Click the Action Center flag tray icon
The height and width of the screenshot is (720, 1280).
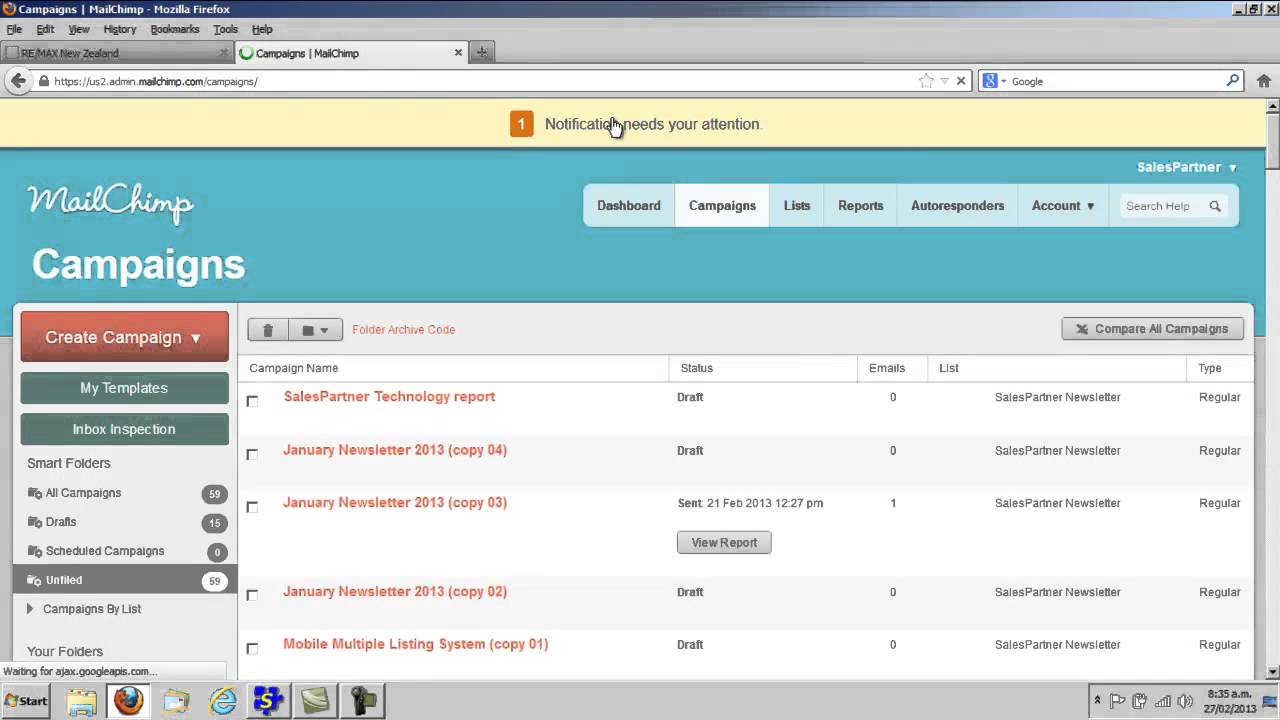click(1118, 701)
